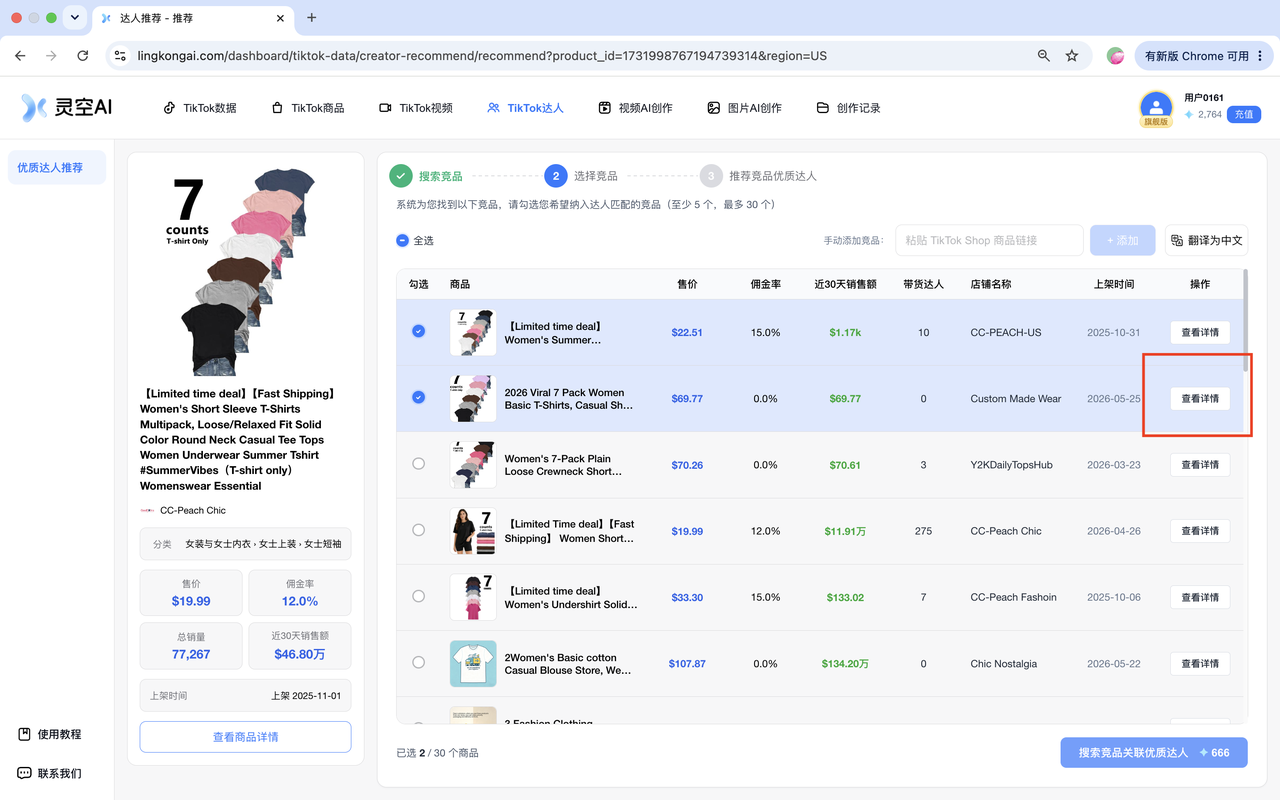Click product title "2026 Viral 7 Pack Women"
This screenshot has height=800, width=1280.
click(568, 399)
